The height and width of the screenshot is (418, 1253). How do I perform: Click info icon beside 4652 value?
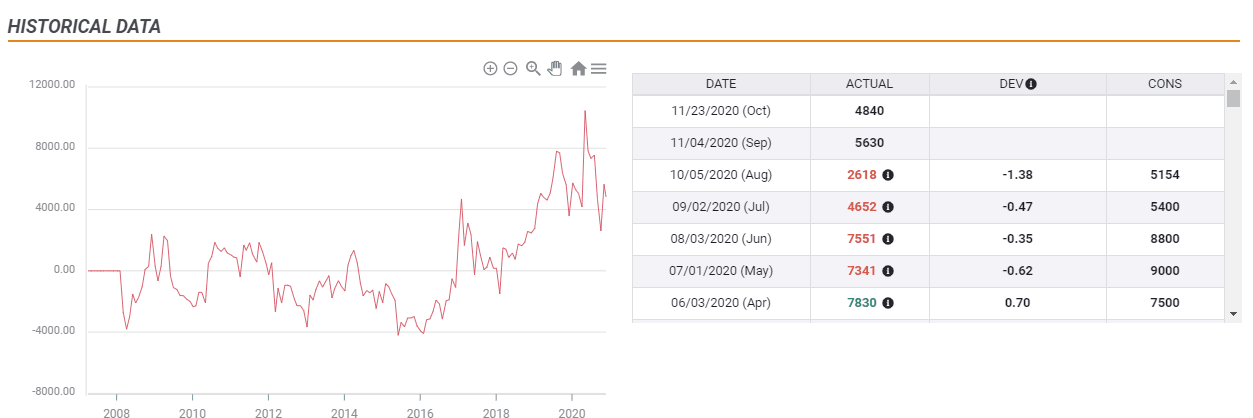tap(888, 207)
